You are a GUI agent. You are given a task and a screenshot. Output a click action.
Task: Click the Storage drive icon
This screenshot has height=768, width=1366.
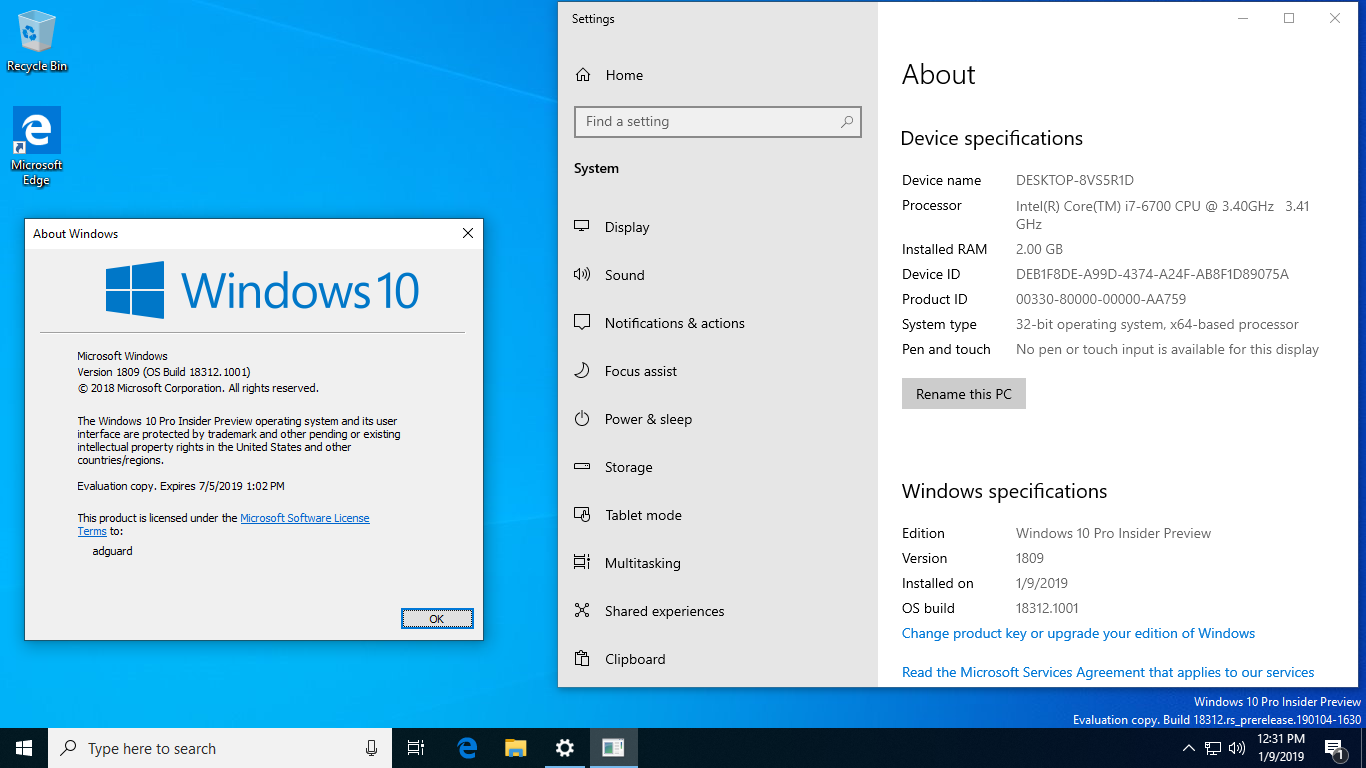(x=582, y=467)
